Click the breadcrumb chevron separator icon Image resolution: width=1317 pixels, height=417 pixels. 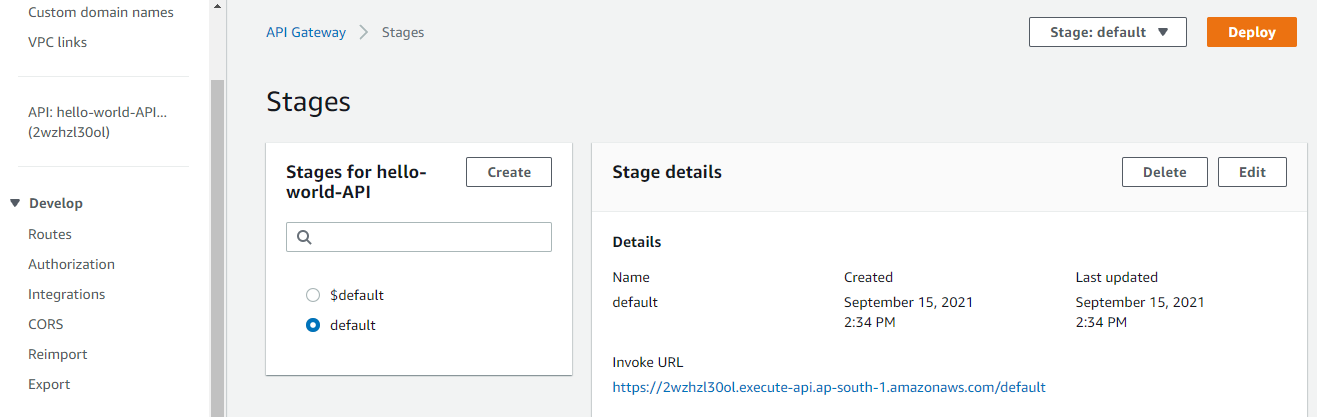click(364, 32)
